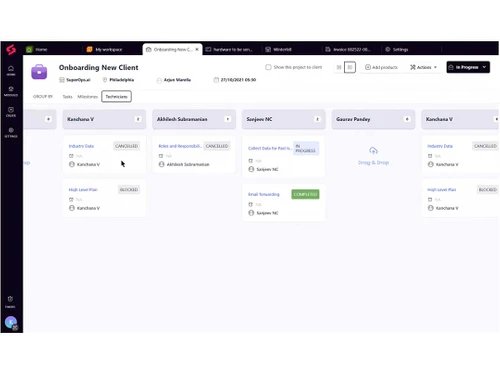Image resolution: width=500 pixels, height=375 pixels.
Task: Switch to the hardware to be sen... tab
Action: 229,49
